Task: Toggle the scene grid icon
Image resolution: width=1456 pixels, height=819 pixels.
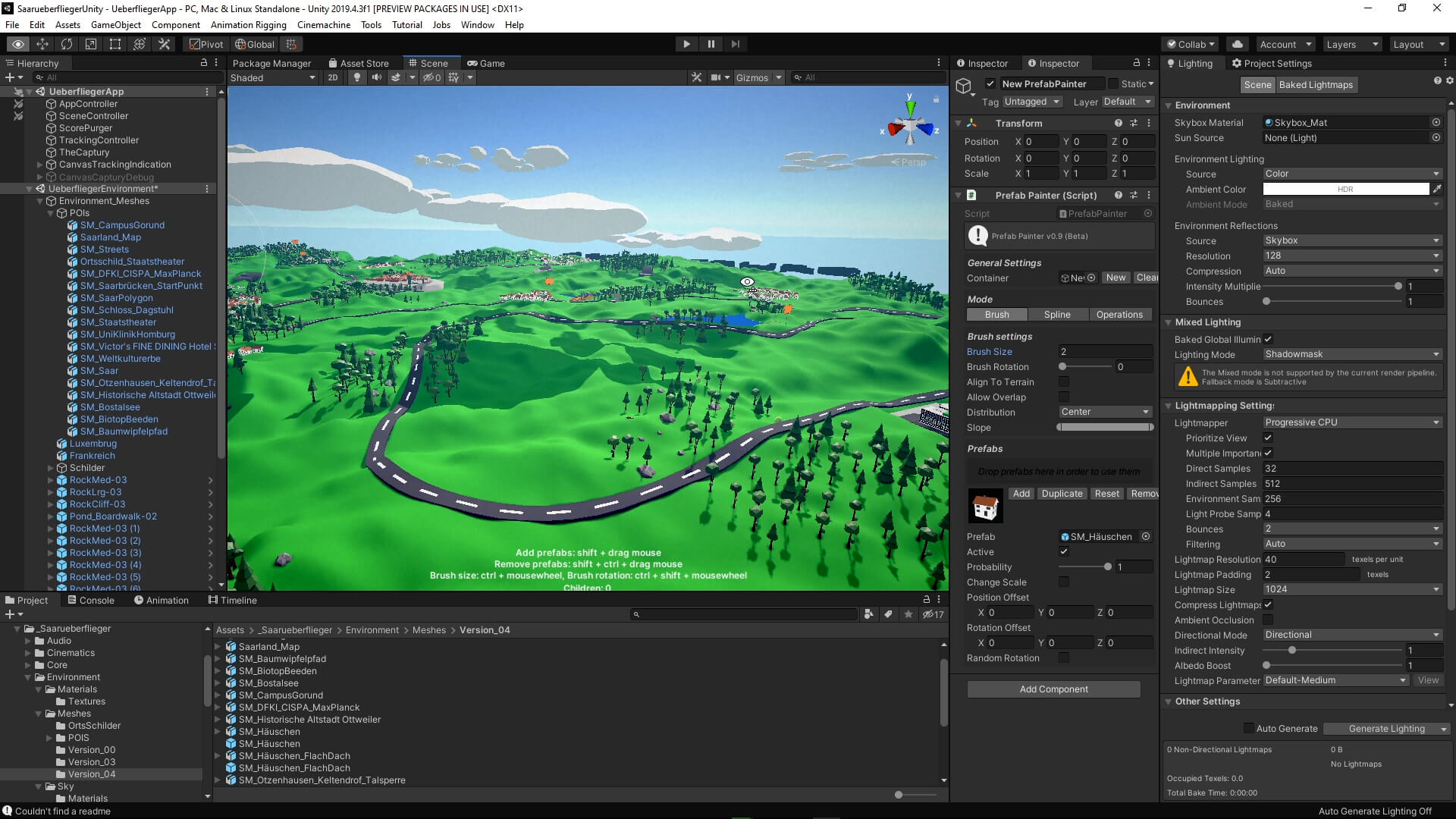Action: tap(453, 77)
